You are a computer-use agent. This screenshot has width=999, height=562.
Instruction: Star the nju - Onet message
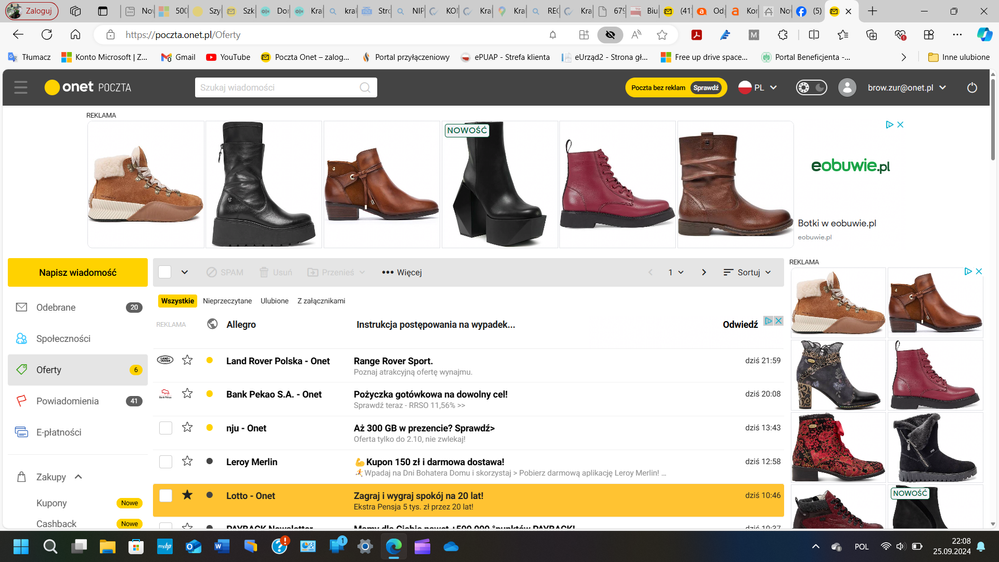[x=187, y=428]
